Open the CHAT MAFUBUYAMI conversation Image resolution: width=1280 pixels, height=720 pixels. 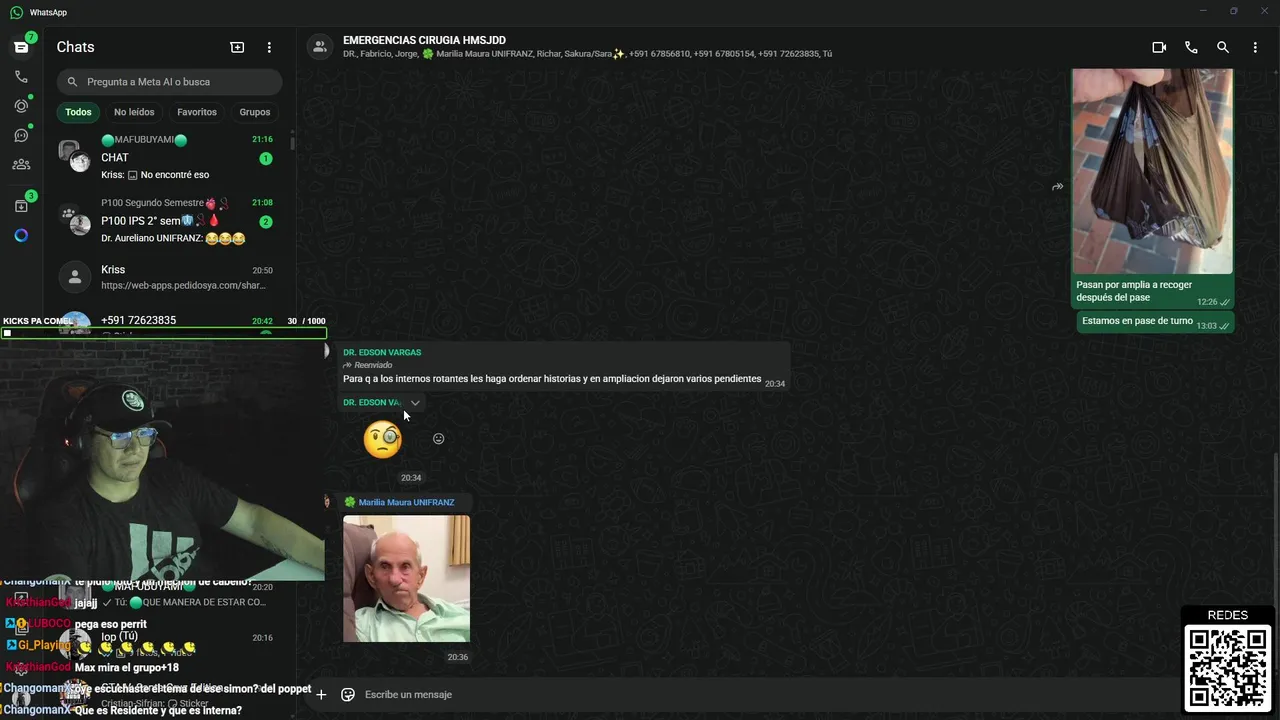(169, 157)
